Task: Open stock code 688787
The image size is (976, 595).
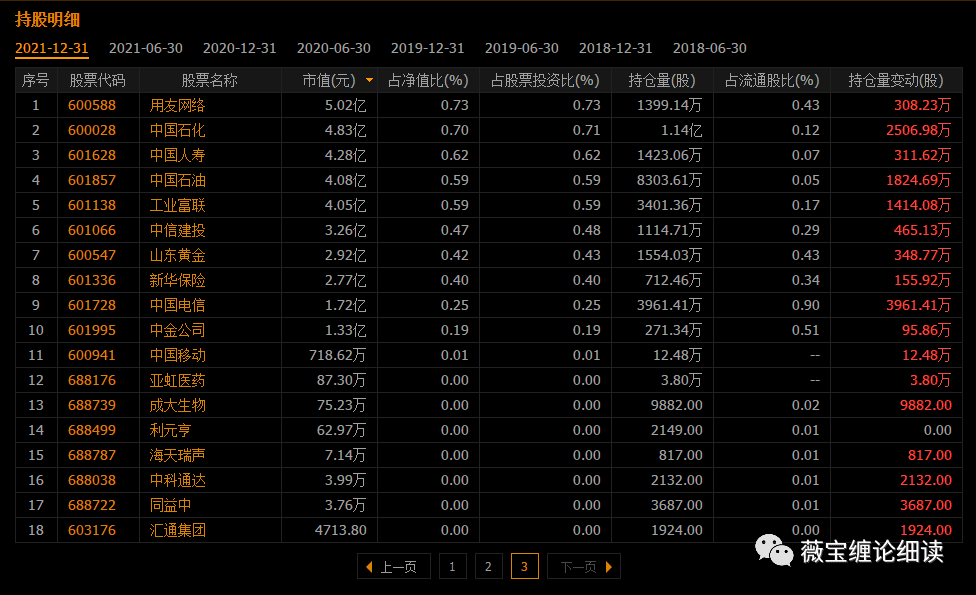Action: pos(92,455)
